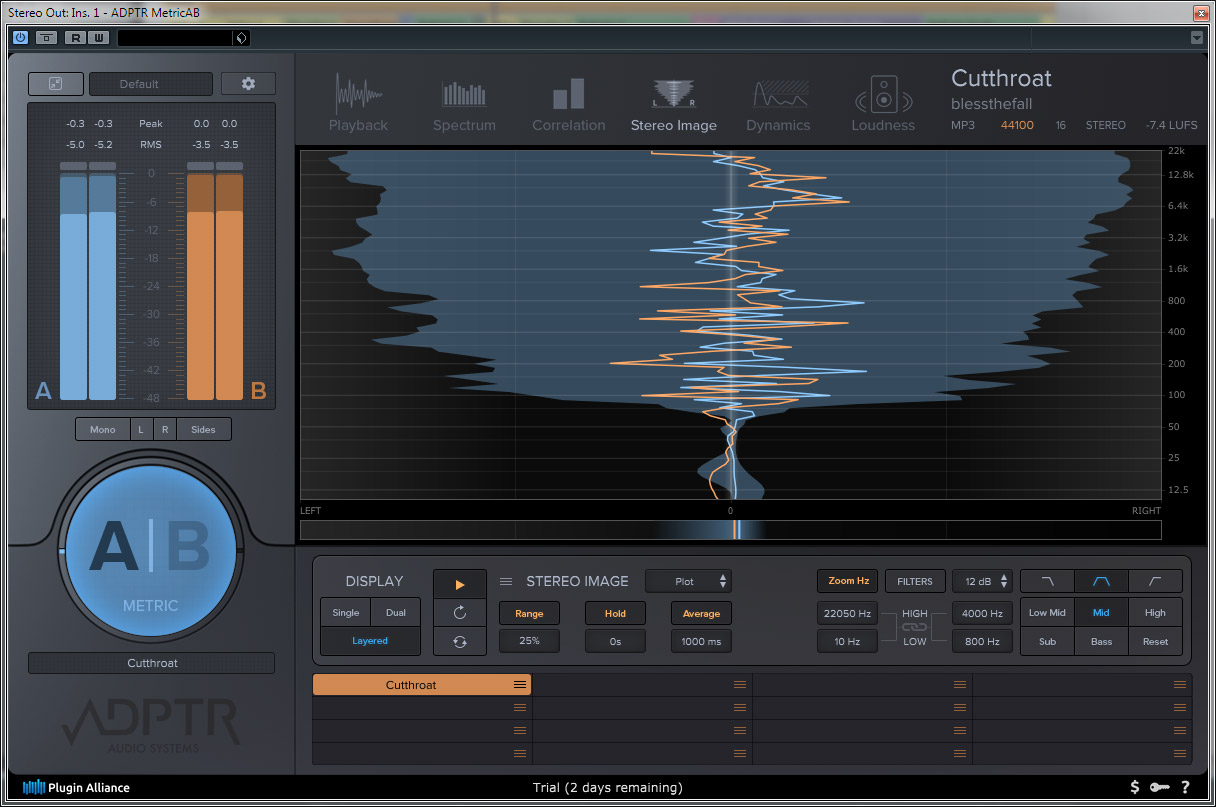Change the 0s hold value
The image size is (1216, 807).
(x=615, y=641)
